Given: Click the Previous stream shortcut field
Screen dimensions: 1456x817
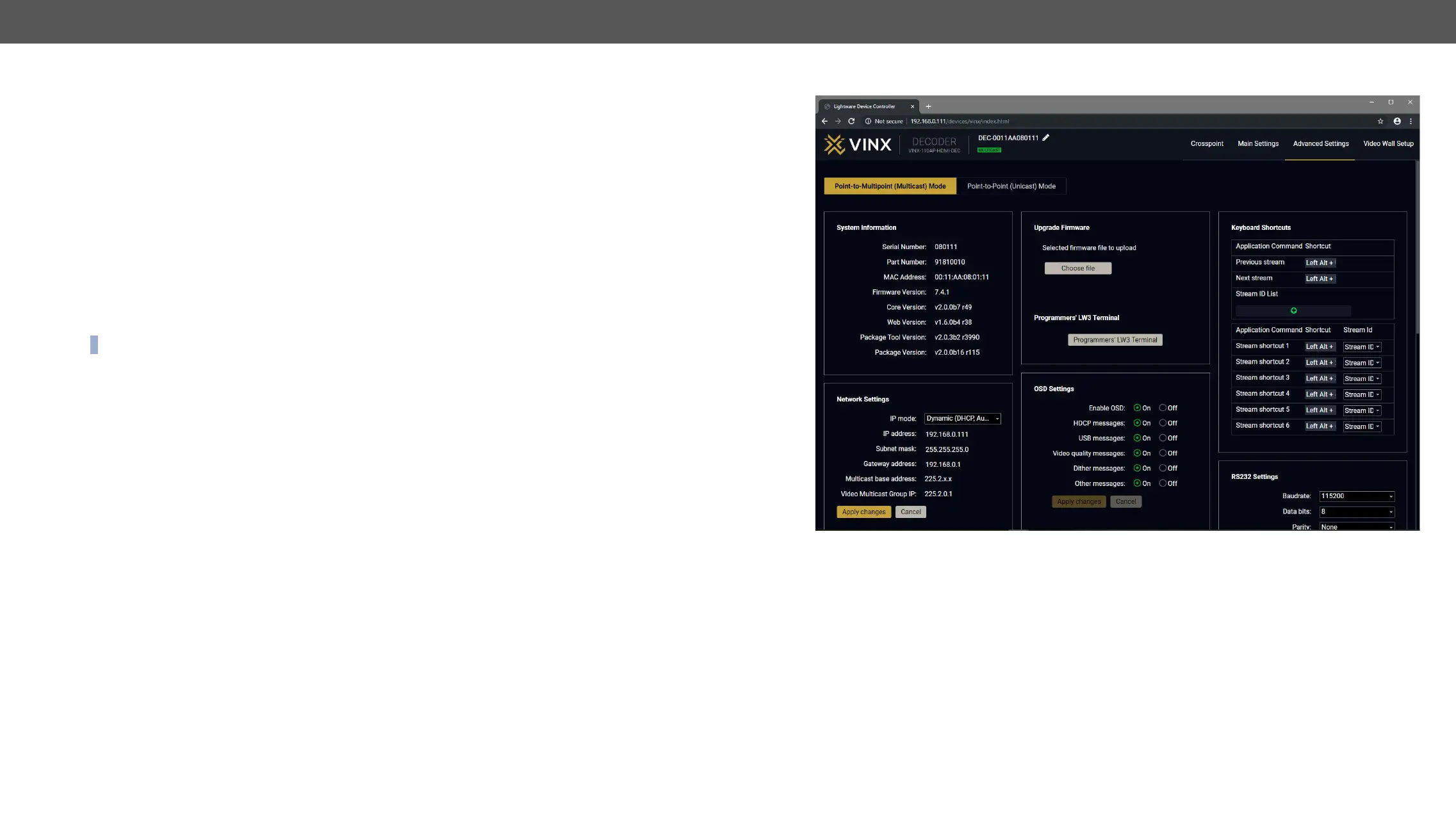Looking at the screenshot, I should 1320,263.
